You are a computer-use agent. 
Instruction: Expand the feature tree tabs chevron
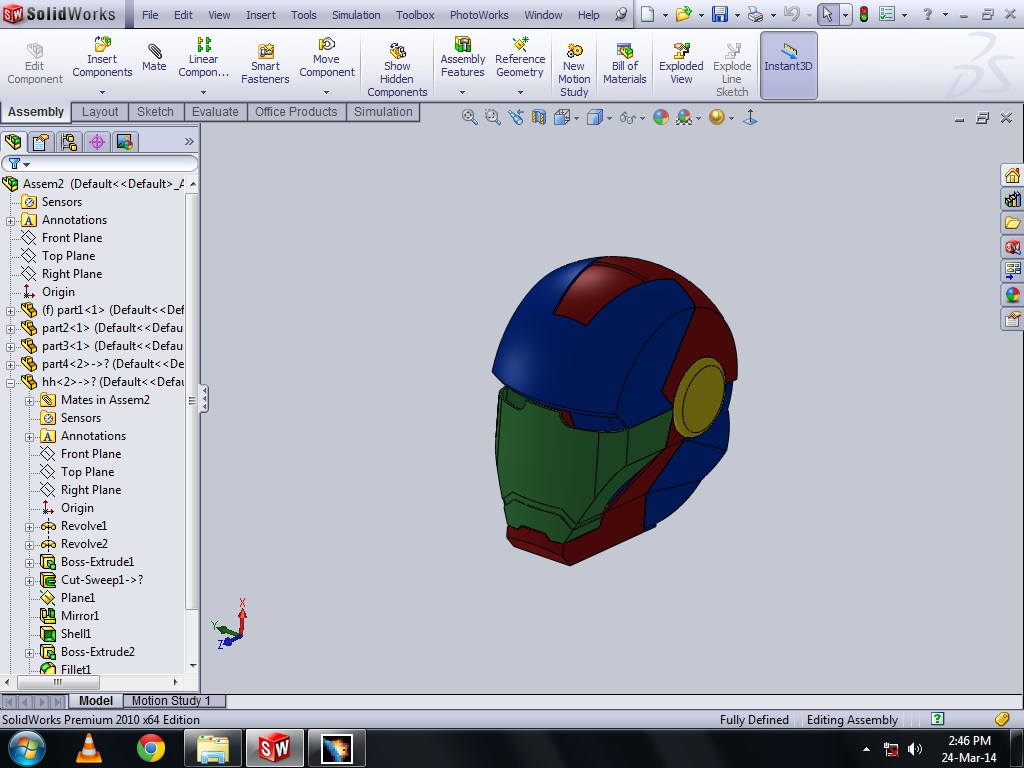189,142
